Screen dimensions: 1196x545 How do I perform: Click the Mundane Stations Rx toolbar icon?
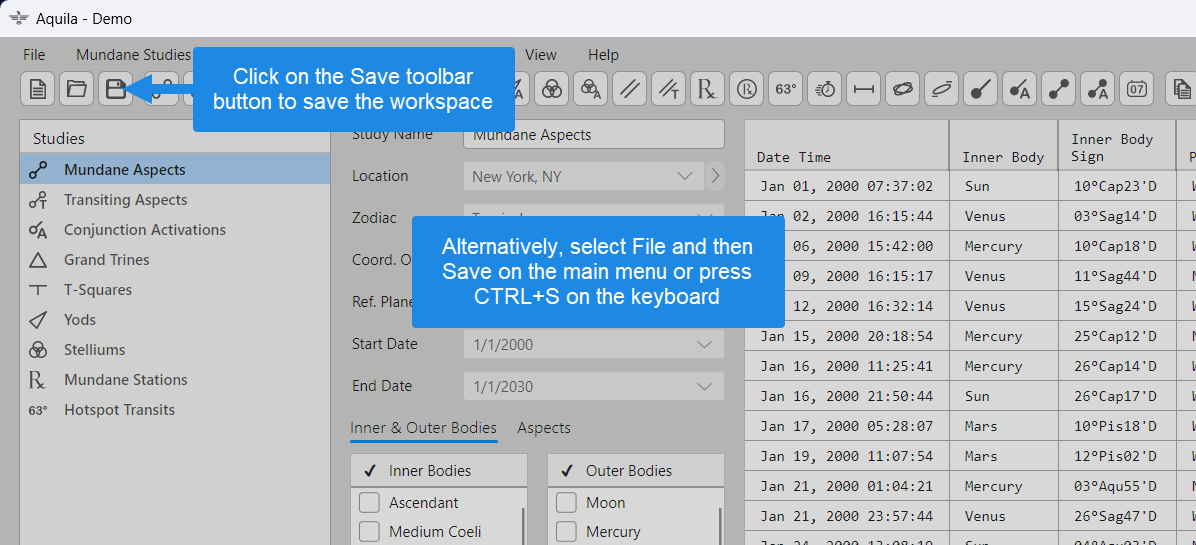tap(707, 89)
